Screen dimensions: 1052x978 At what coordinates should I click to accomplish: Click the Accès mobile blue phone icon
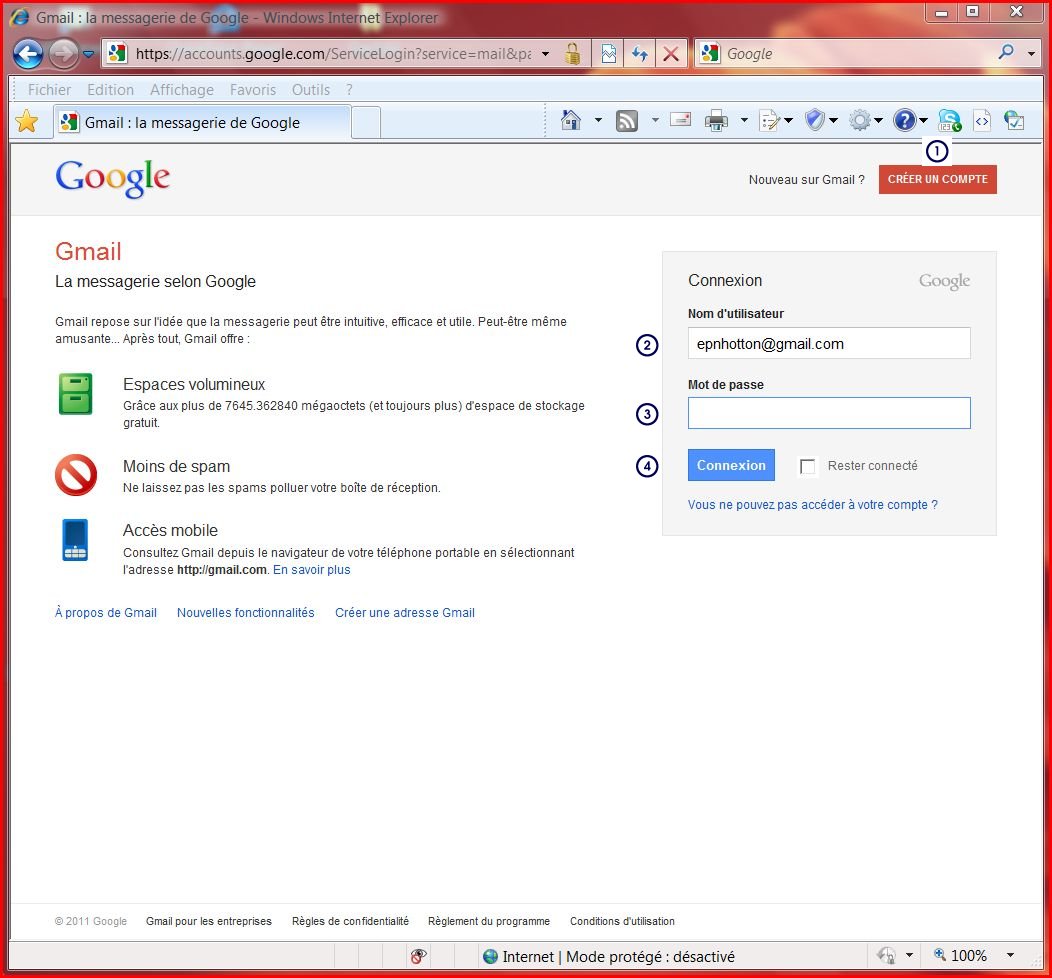(x=75, y=539)
